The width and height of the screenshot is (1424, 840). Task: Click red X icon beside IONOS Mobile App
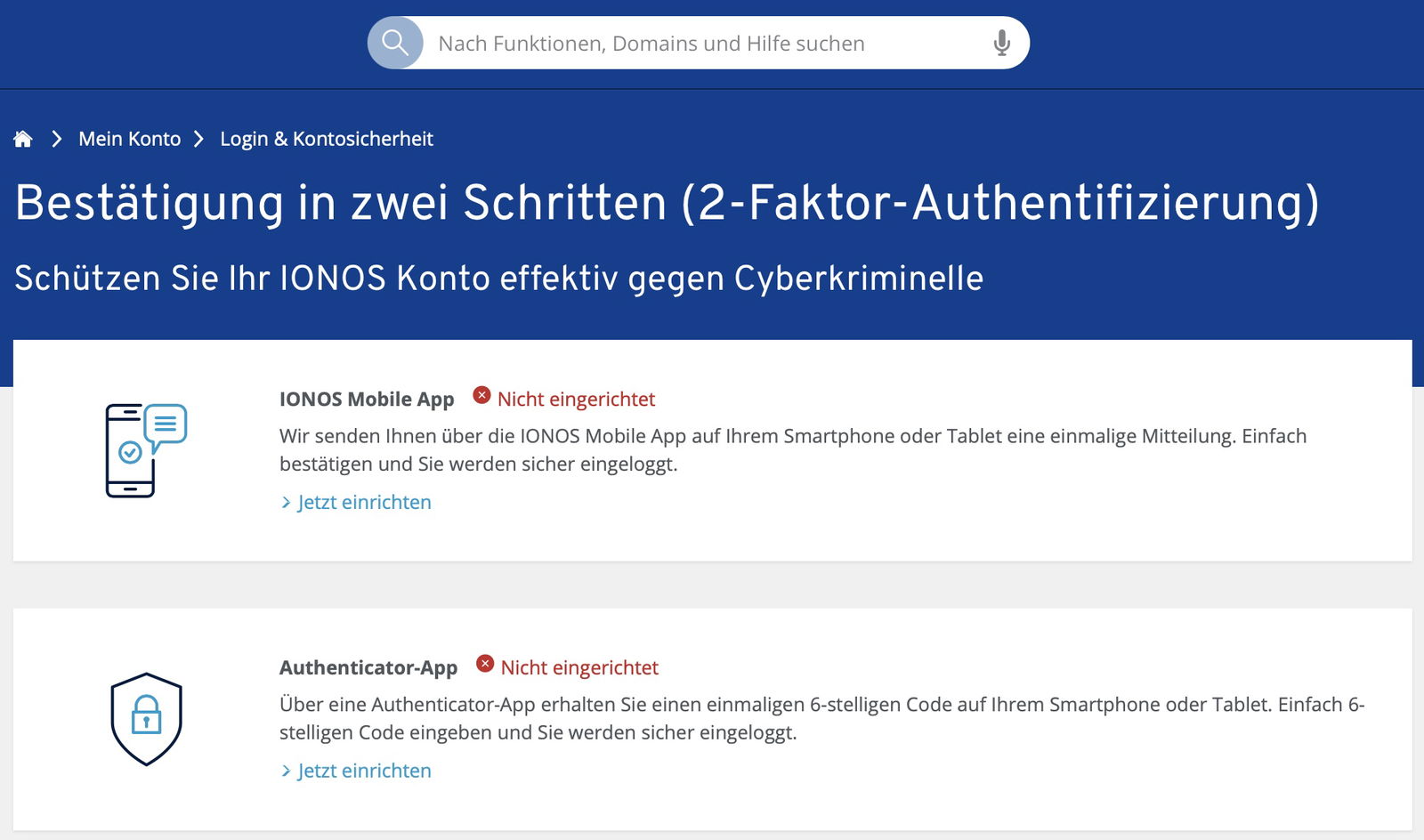481,395
